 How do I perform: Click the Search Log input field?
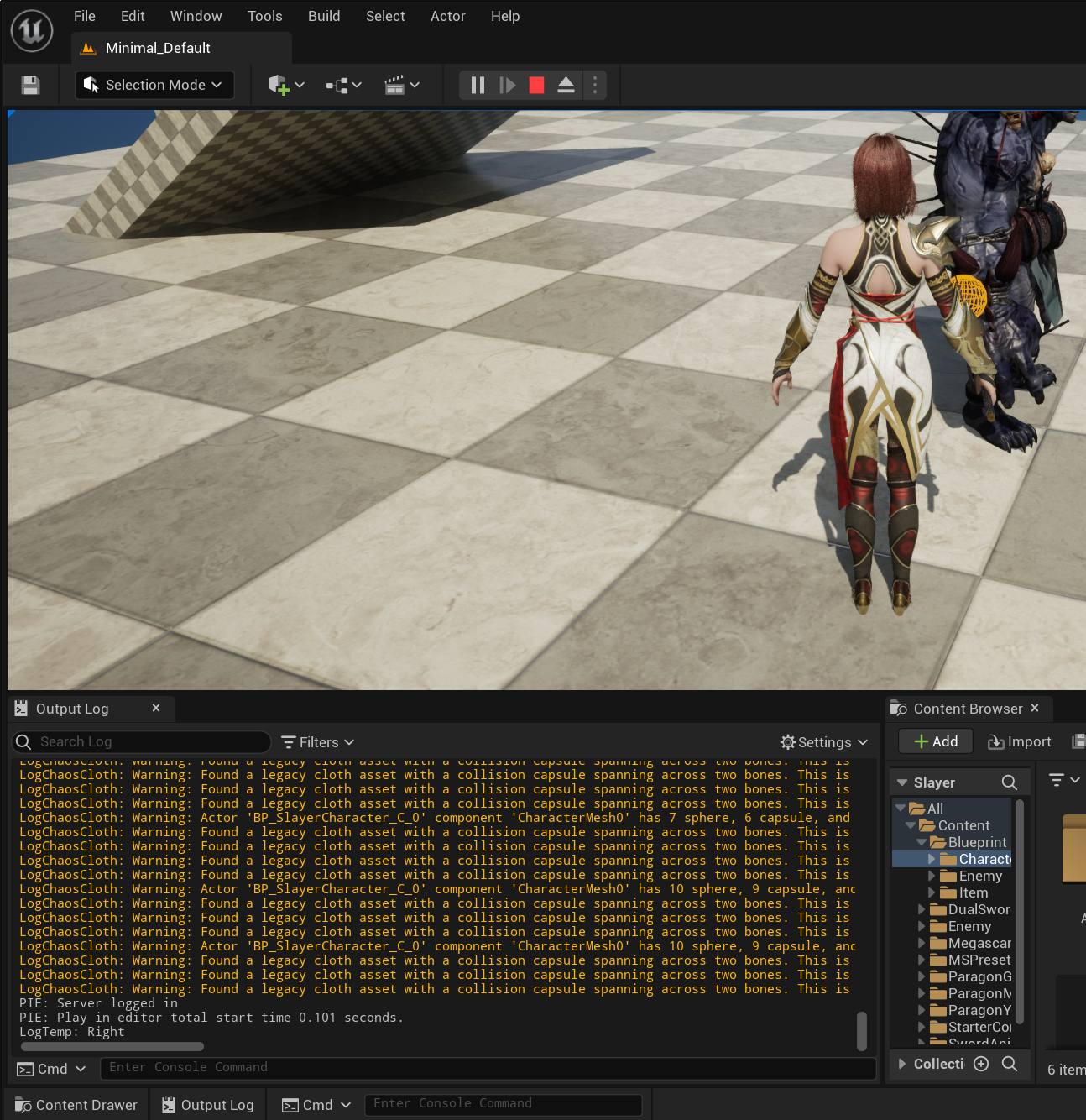pyautogui.click(x=142, y=742)
